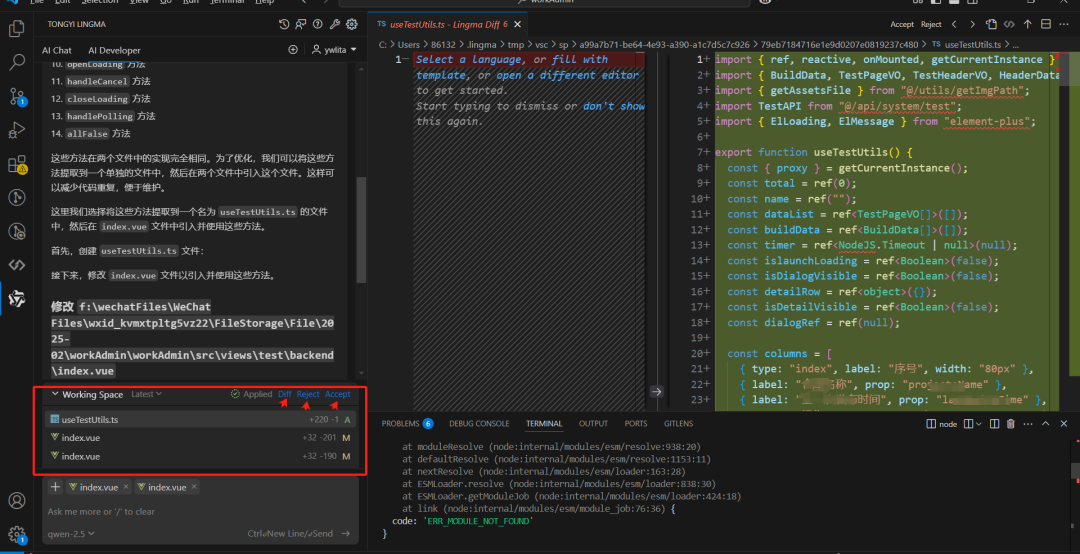Kill terminal with trash icon

(x=1010, y=424)
